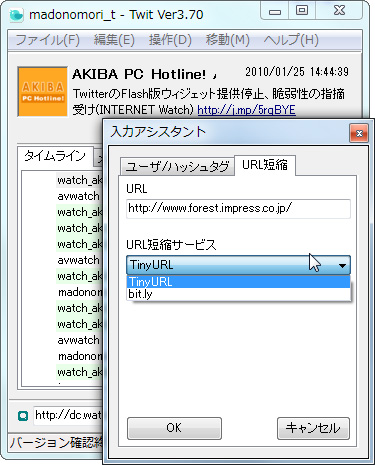
Task: Open the 編集(E) menu
Action: point(114,40)
